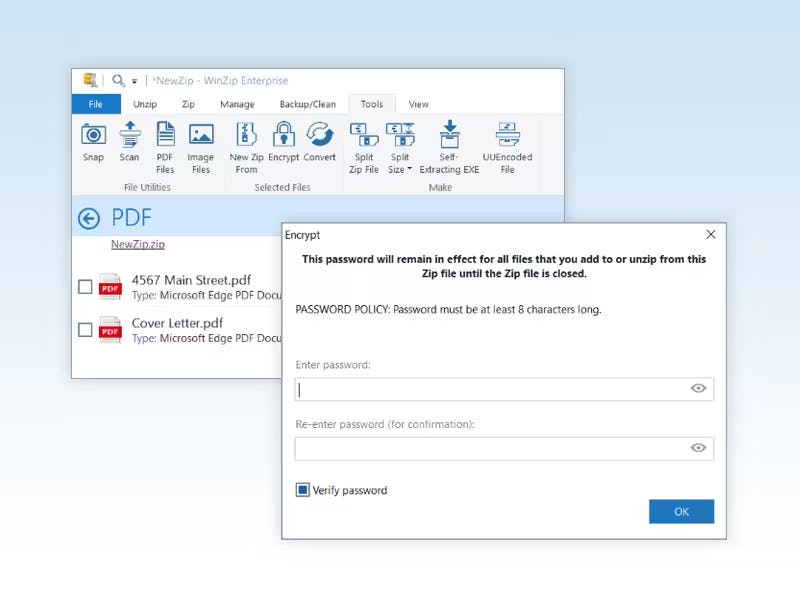Toggle the Verify password checkbox
This screenshot has width=800, height=600.
[305, 490]
